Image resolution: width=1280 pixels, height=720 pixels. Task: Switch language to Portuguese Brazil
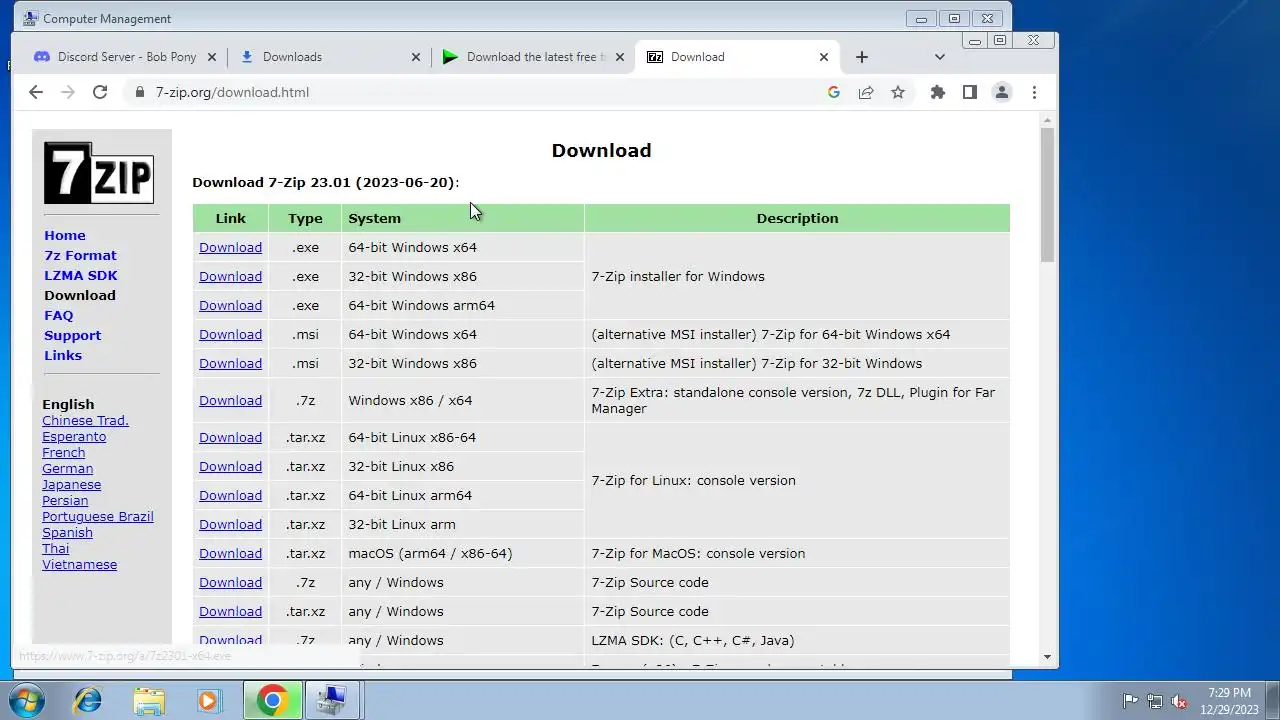point(98,516)
